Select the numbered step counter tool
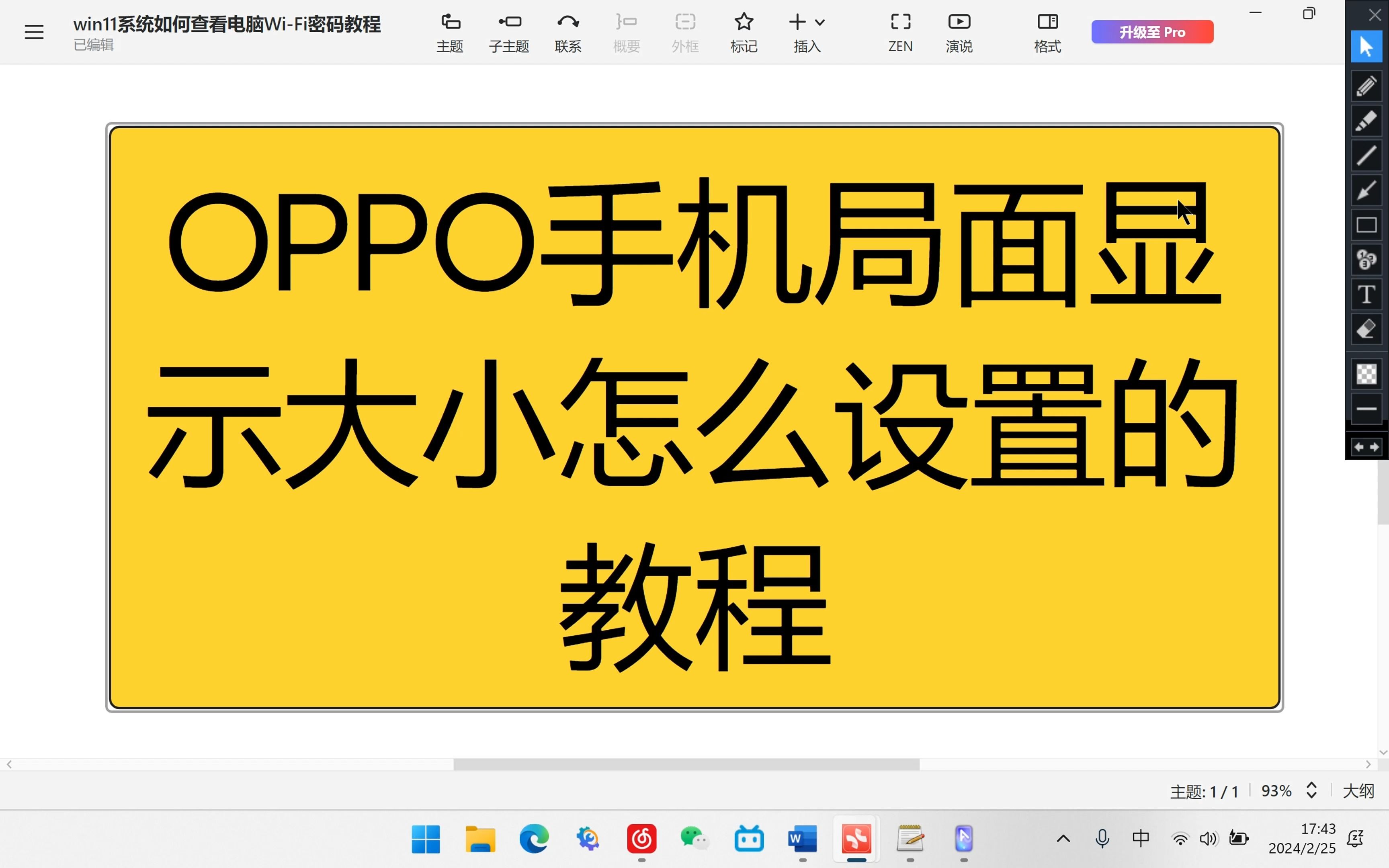1389x868 pixels. (1366, 260)
